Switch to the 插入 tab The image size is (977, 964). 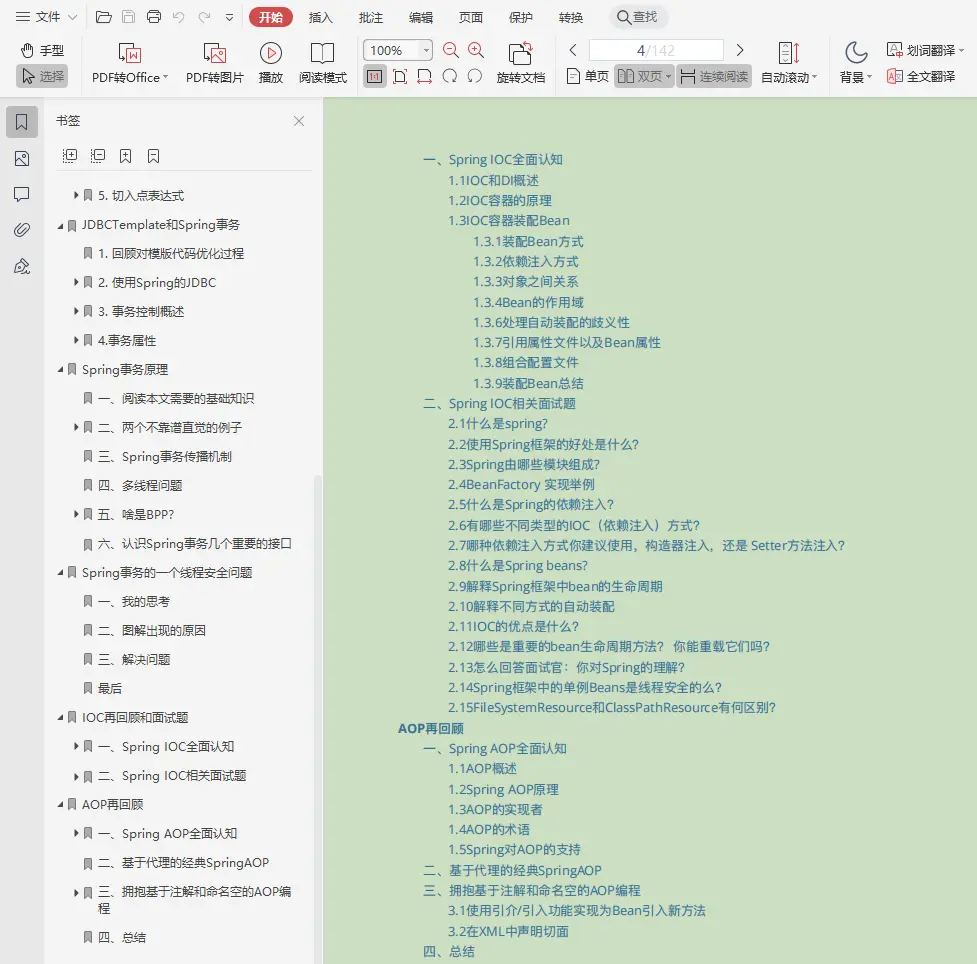coord(320,17)
